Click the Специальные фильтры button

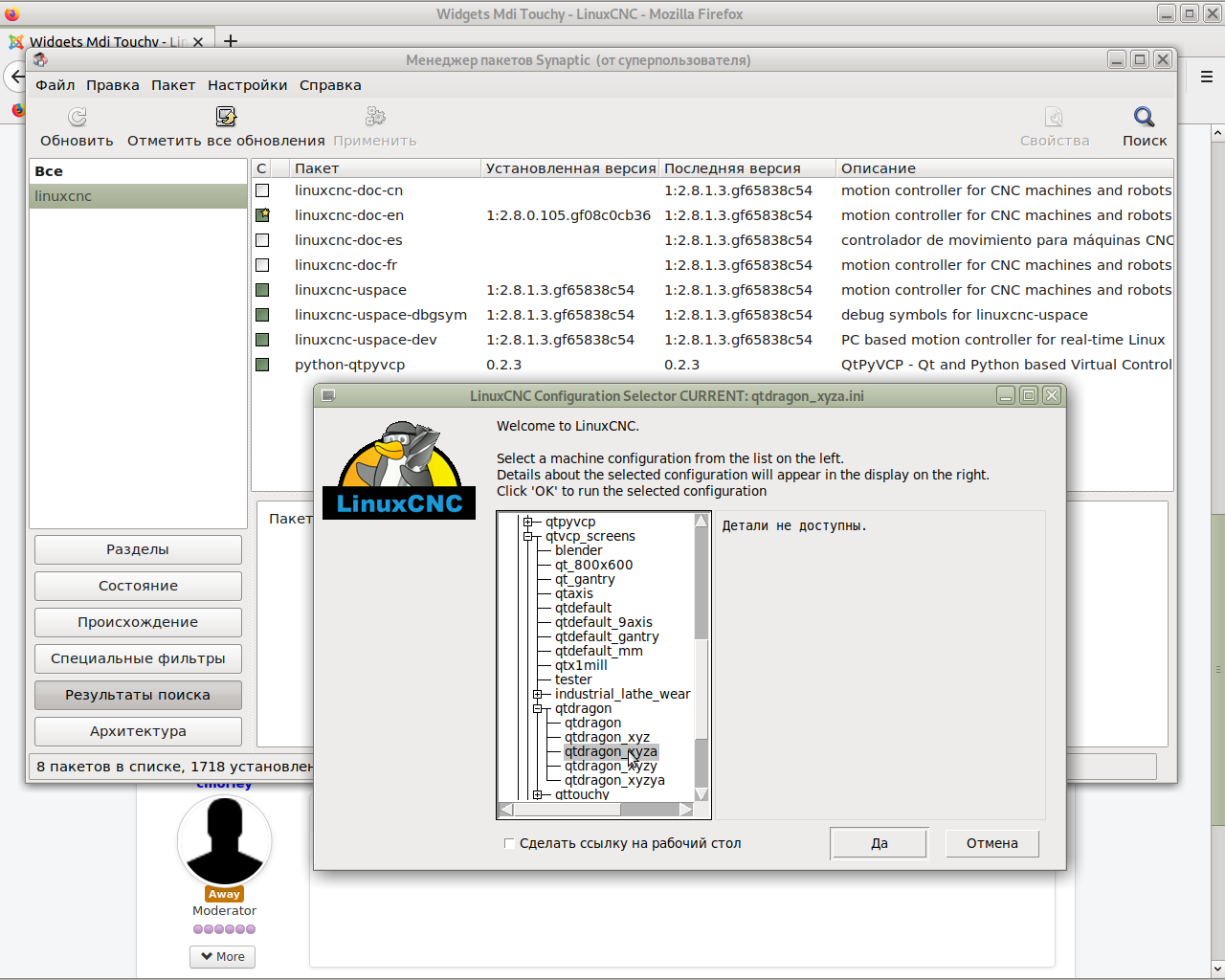[x=138, y=658]
